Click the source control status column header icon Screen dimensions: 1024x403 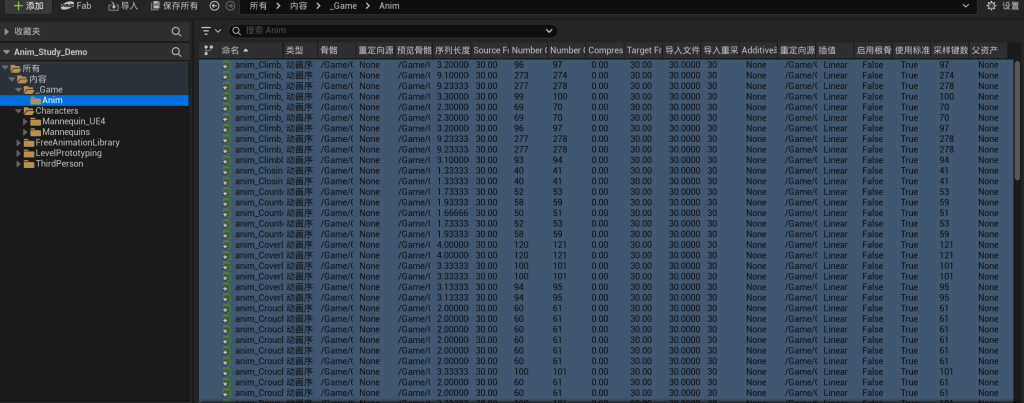coord(208,50)
